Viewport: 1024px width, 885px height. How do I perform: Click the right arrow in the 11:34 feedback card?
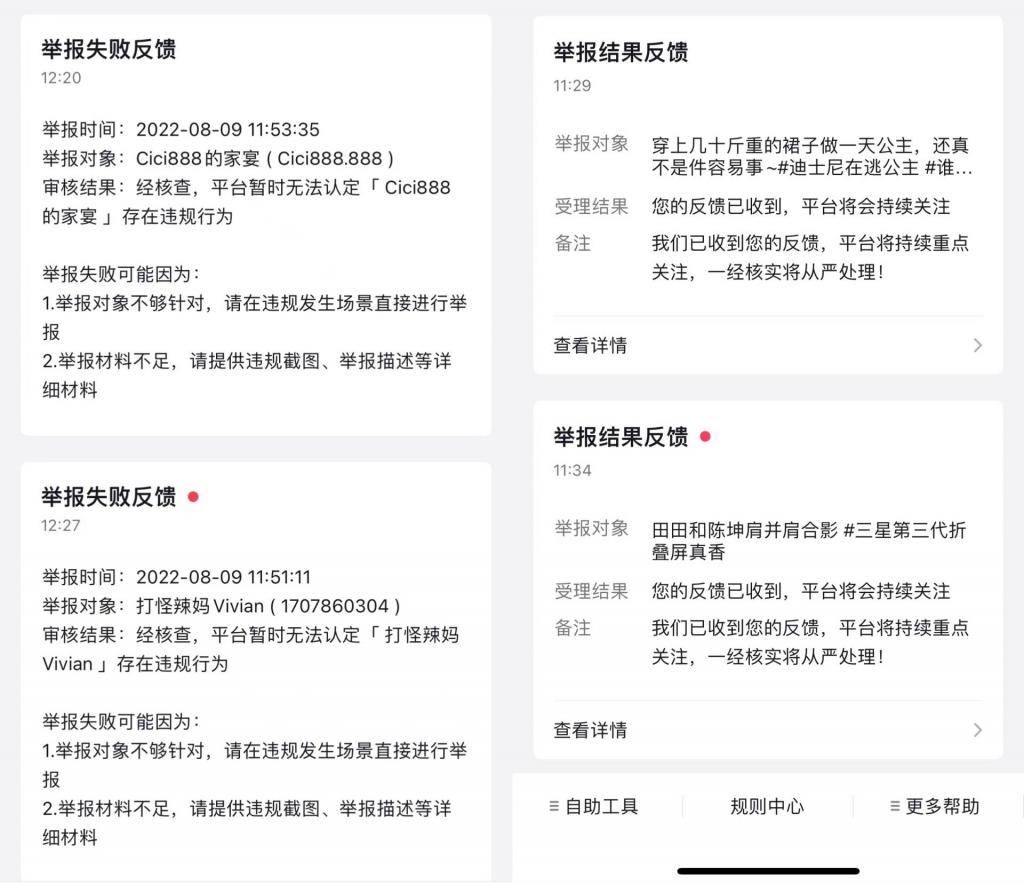click(x=977, y=730)
